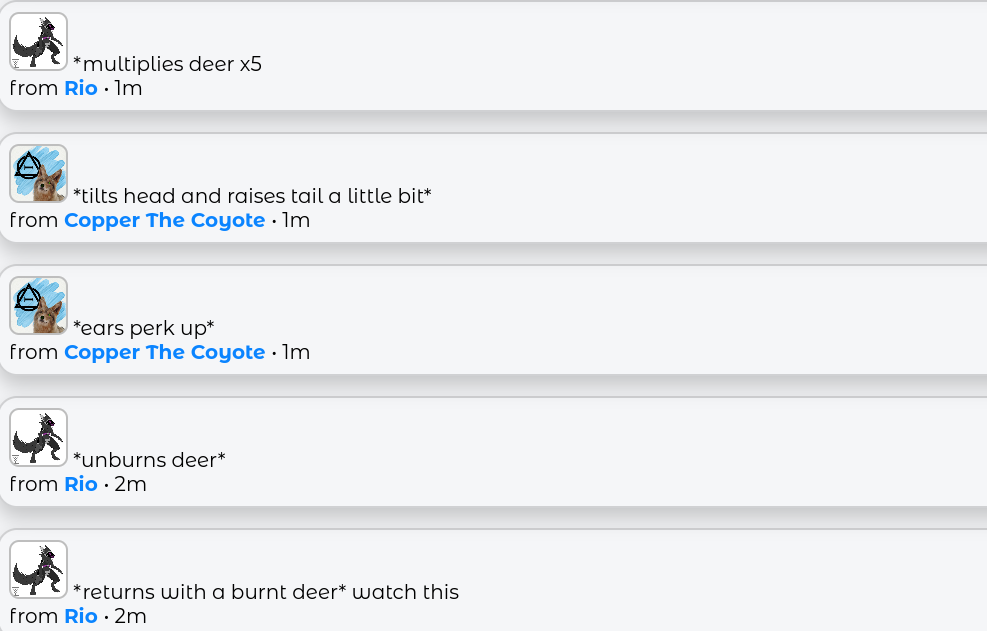The height and width of the screenshot is (631, 987).
Task: Click the '*multiplies deer x5' message text
Action: pos(167,64)
